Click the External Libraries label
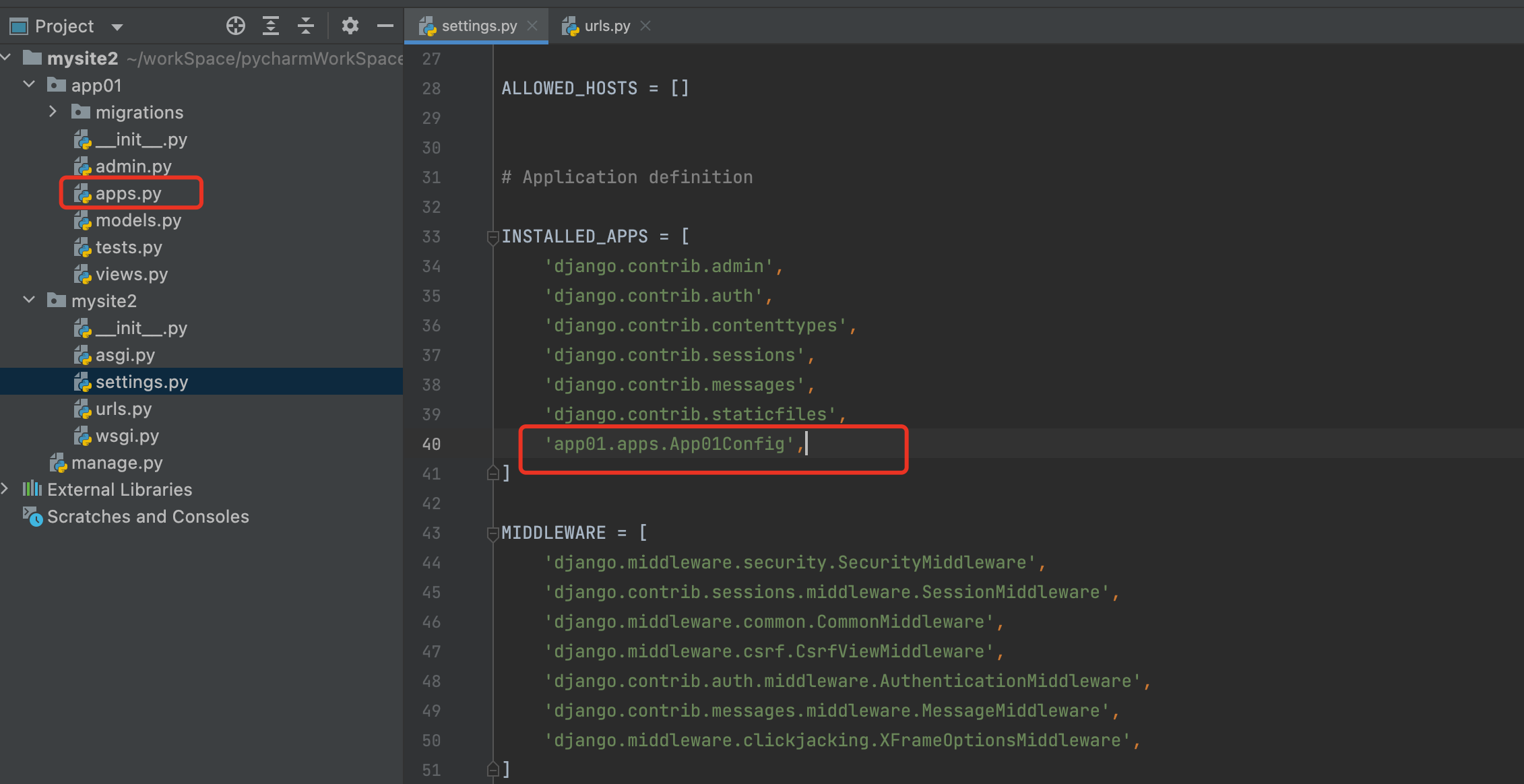 pyautogui.click(x=119, y=490)
